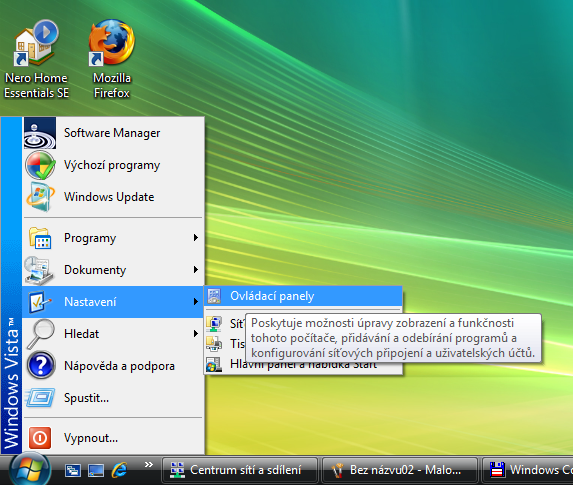Open Výchozí programy menu entry

point(113,165)
